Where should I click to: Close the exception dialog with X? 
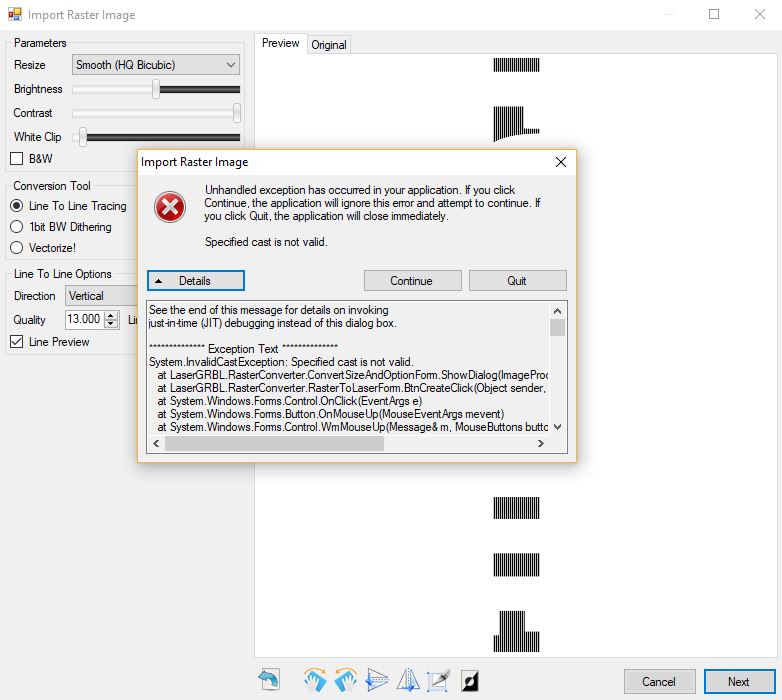561,162
